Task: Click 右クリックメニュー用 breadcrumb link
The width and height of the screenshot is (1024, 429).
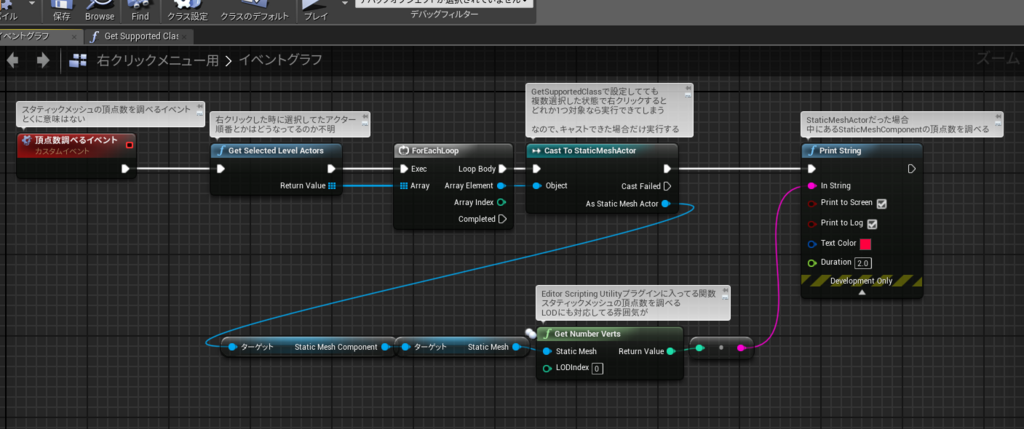Action: click(x=158, y=61)
